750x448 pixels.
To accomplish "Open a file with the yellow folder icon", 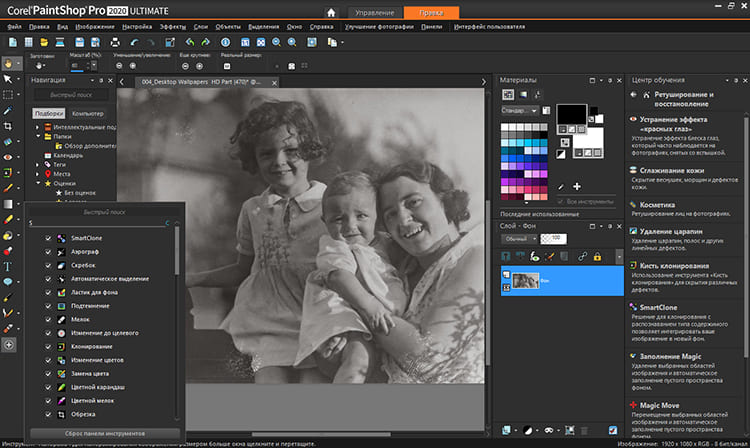I will click(x=44, y=43).
